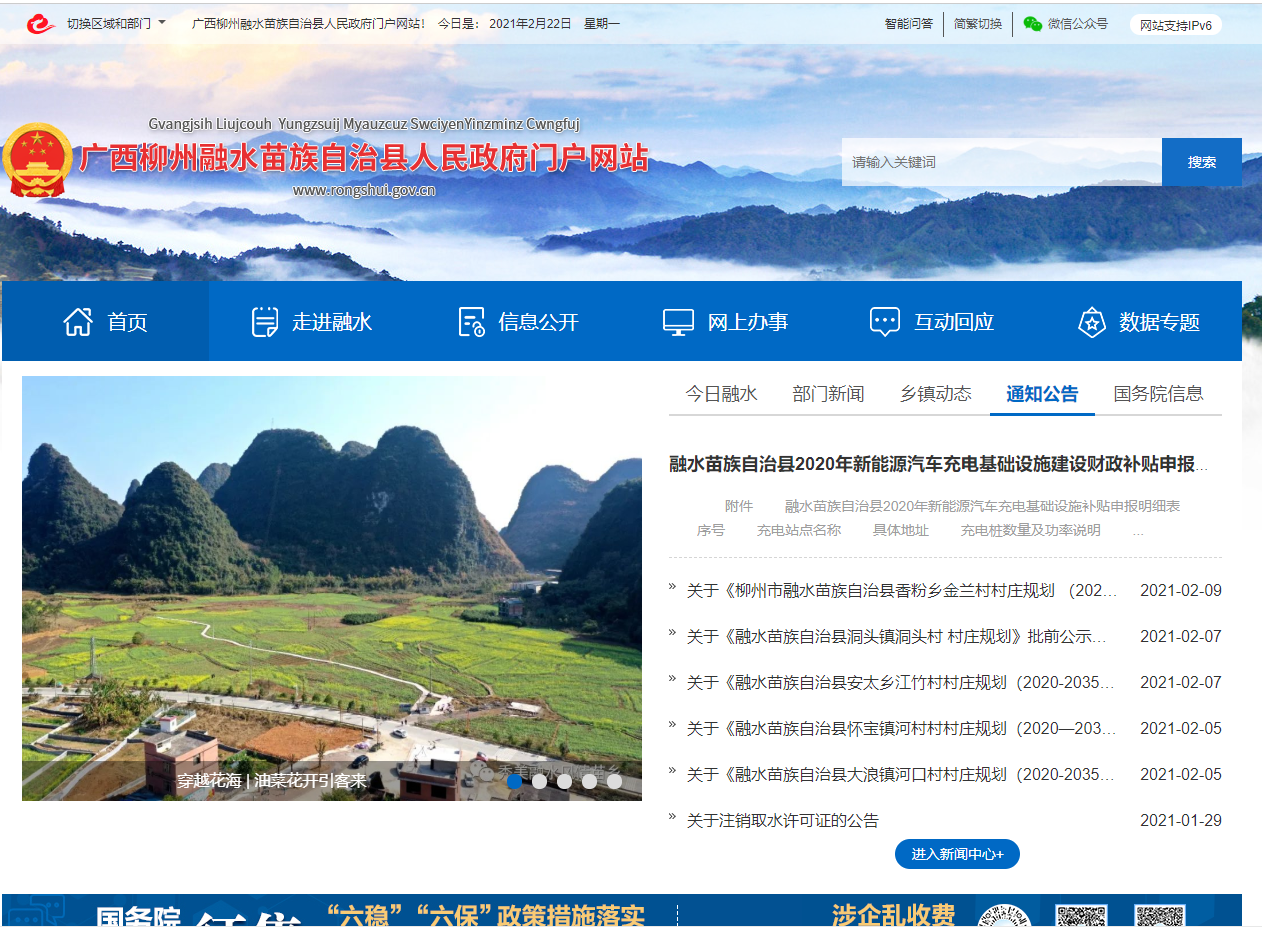
Task: Switch to the 今日融水 tab
Action: pos(721,394)
